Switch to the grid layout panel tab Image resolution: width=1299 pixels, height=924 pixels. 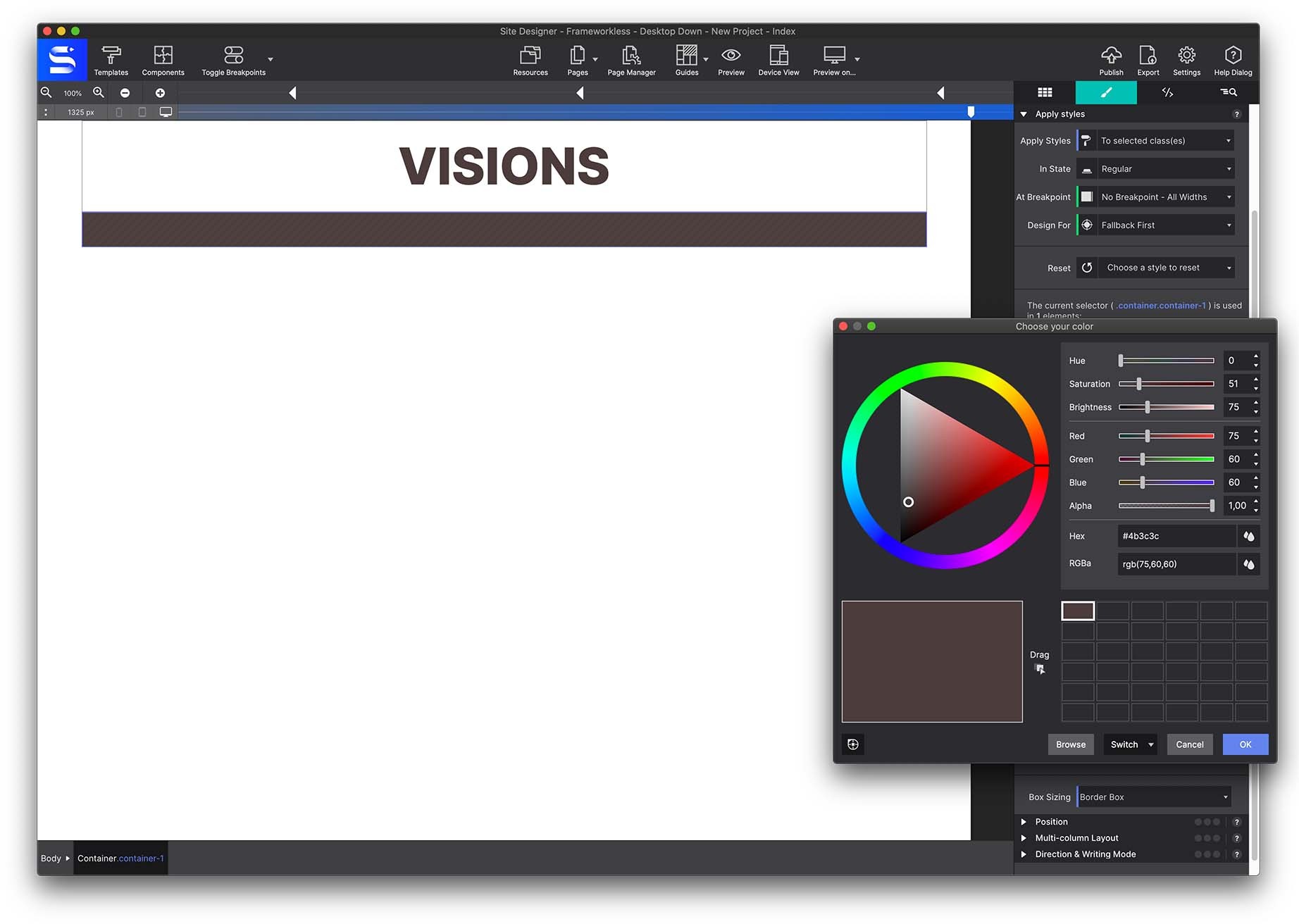coord(1045,92)
